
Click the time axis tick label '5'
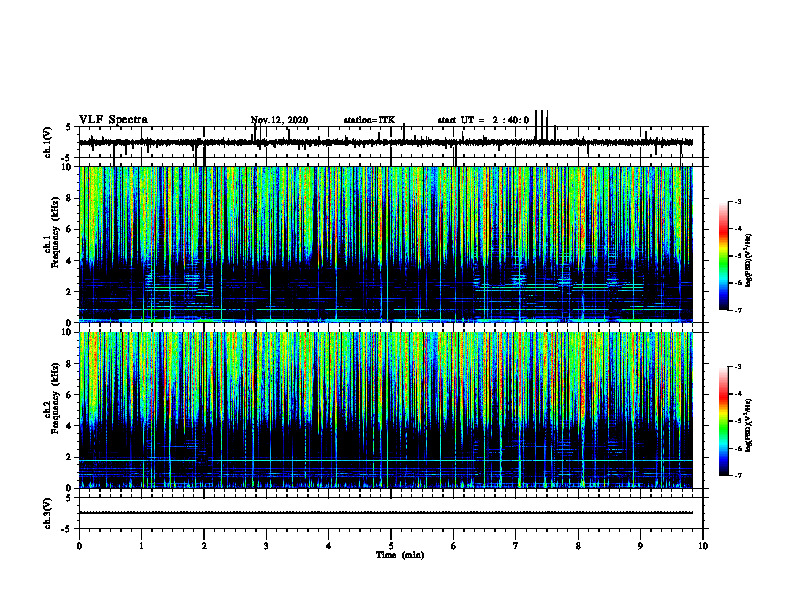coord(391,546)
